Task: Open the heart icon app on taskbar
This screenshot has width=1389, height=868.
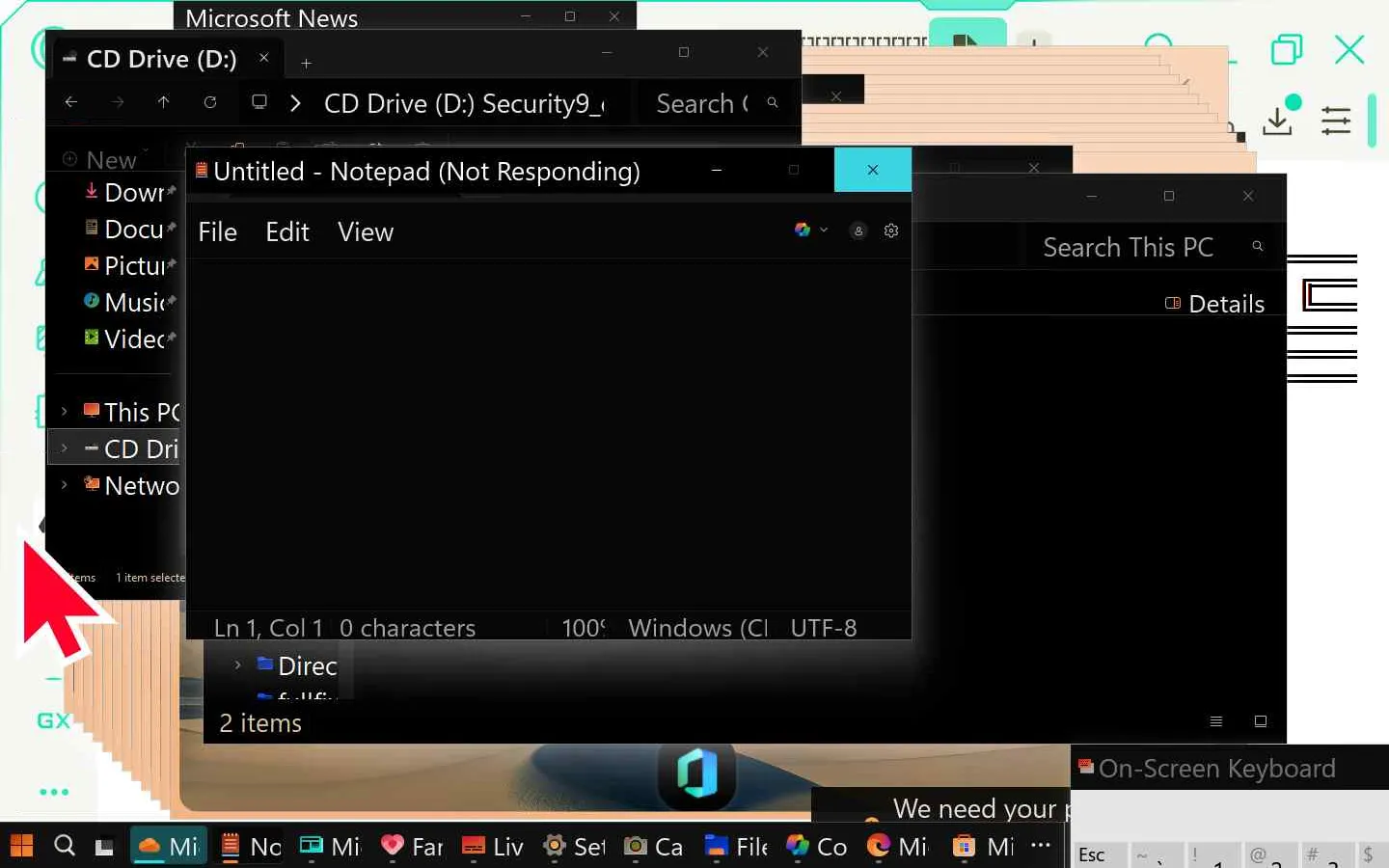Action: coord(412,847)
